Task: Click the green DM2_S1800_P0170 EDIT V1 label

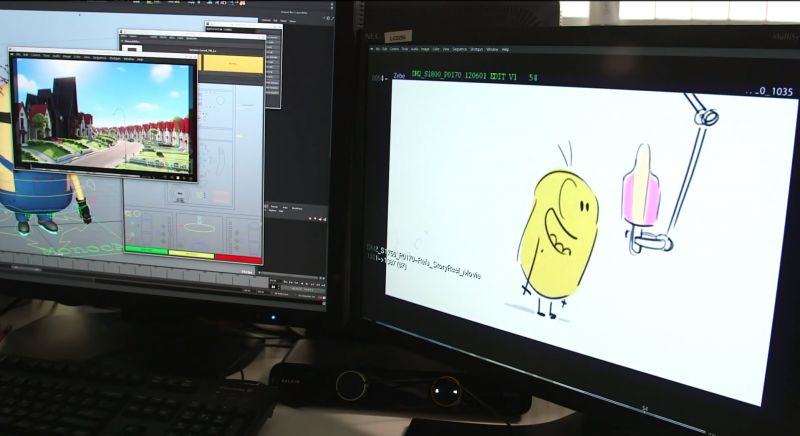Action: 464,76
